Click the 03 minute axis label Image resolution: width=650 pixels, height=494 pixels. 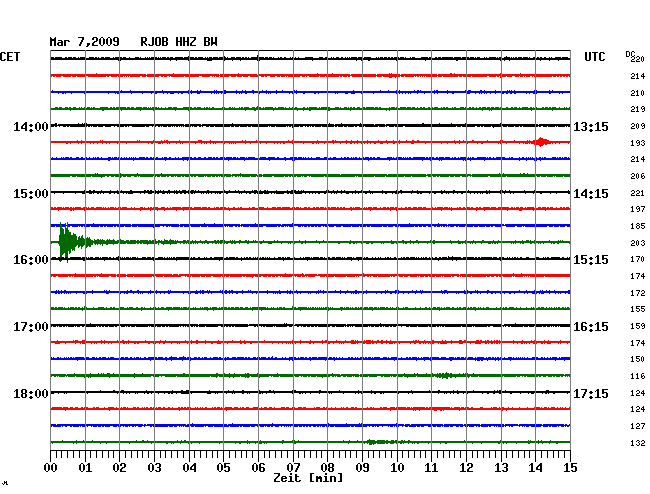coord(154,468)
